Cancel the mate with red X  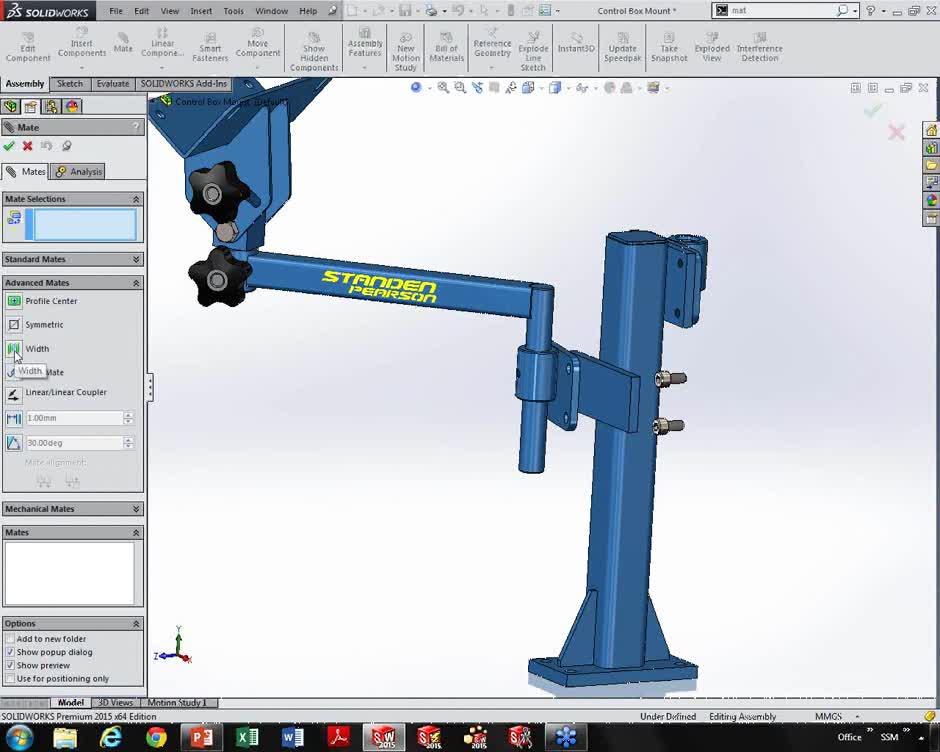coord(28,146)
